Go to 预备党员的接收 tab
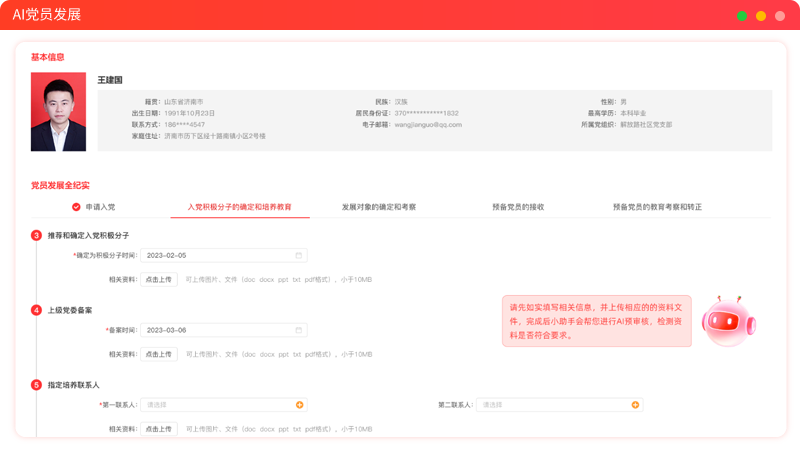The height and width of the screenshot is (453, 800). point(518,207)
